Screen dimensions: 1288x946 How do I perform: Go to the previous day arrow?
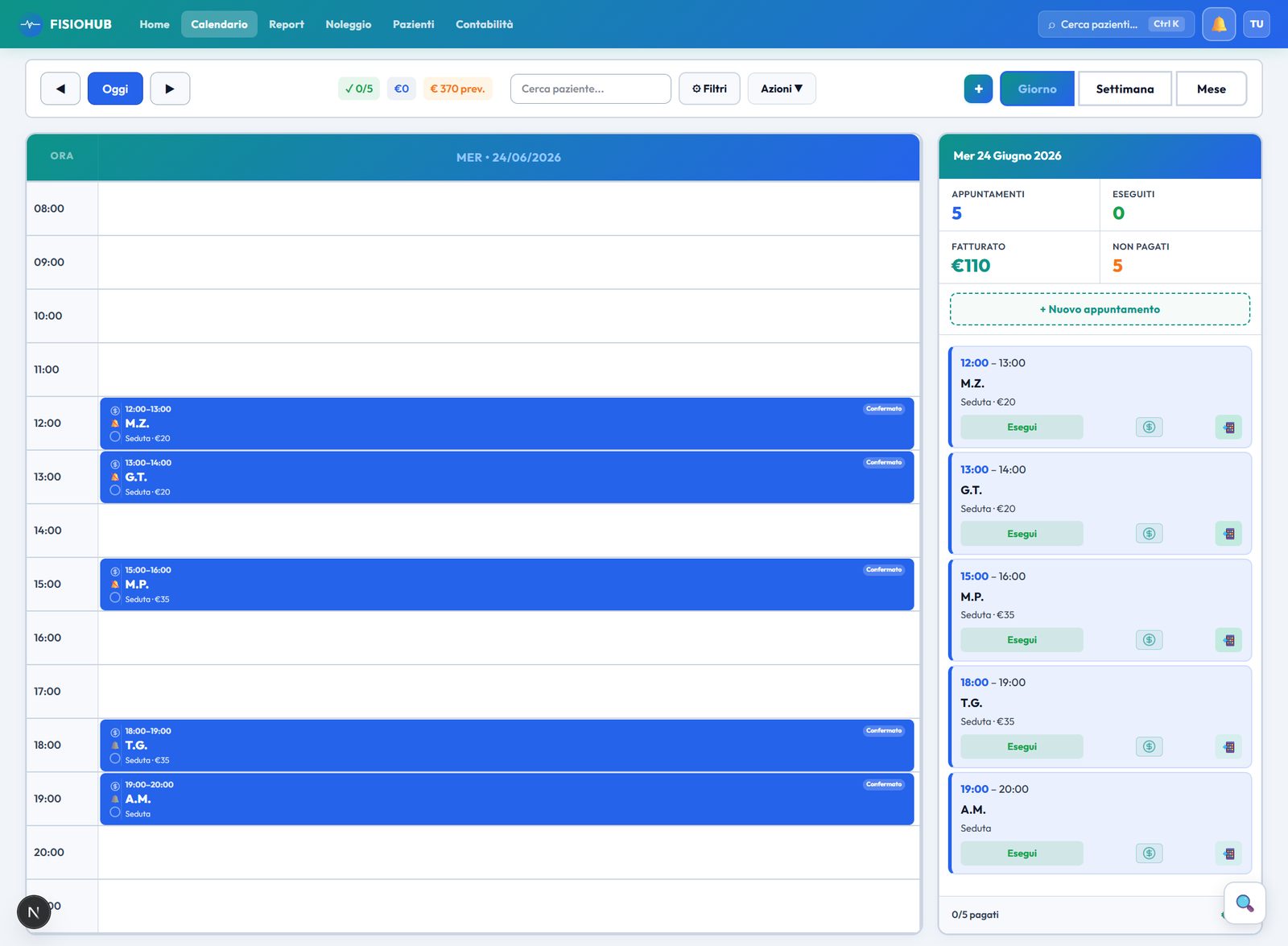[x=60, y=89]
